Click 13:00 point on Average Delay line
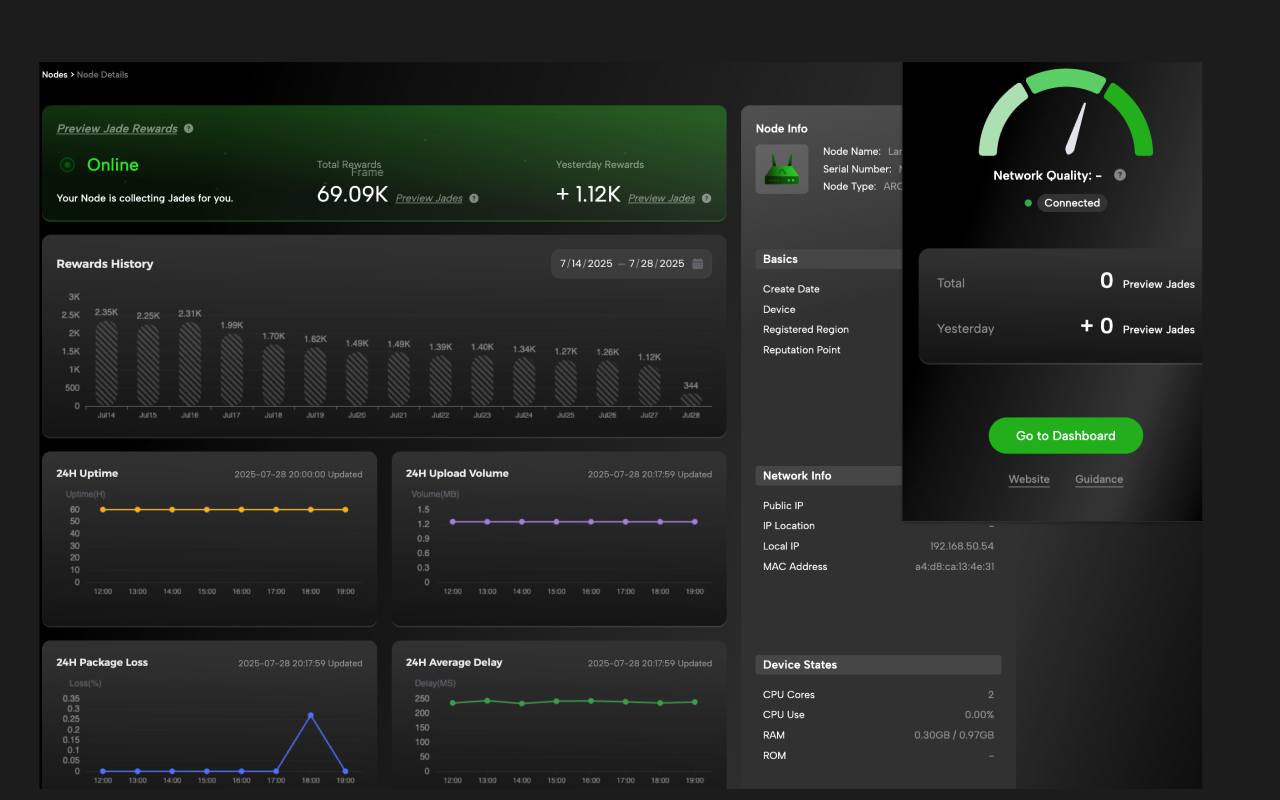The height and width of the screenshot is (800, 1280). (x=487, y=701)
